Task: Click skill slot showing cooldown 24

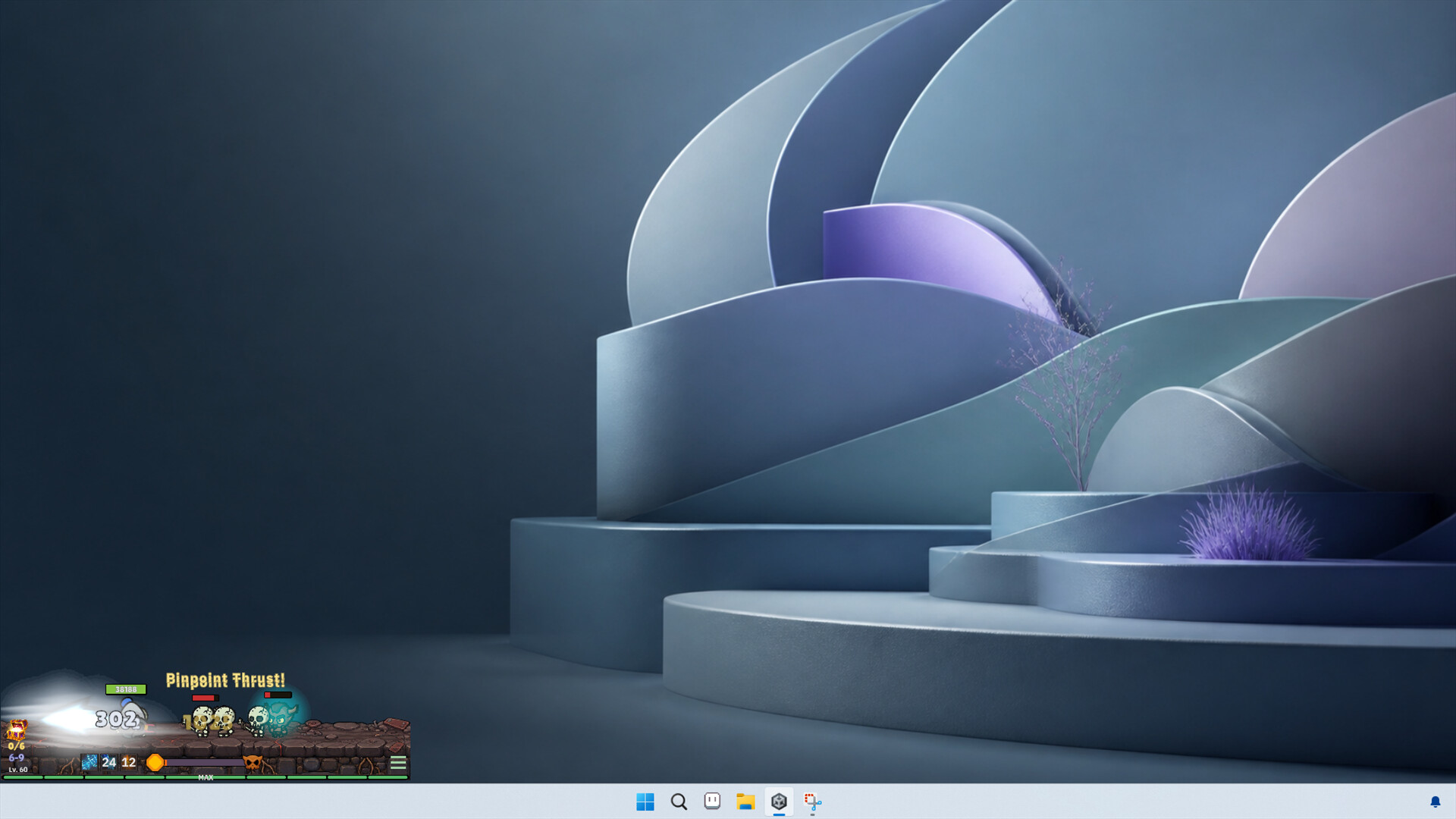Action: click(109, 762)
